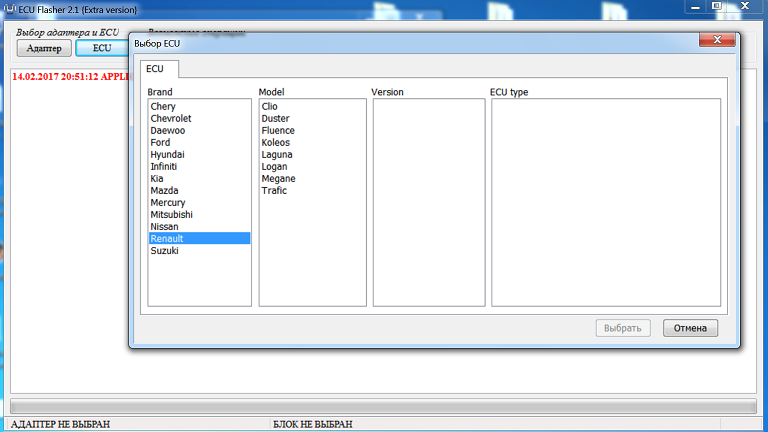Click the highlighted Renault brand
Viewport: 768px width, 432px height.
[x=199, y=239]
